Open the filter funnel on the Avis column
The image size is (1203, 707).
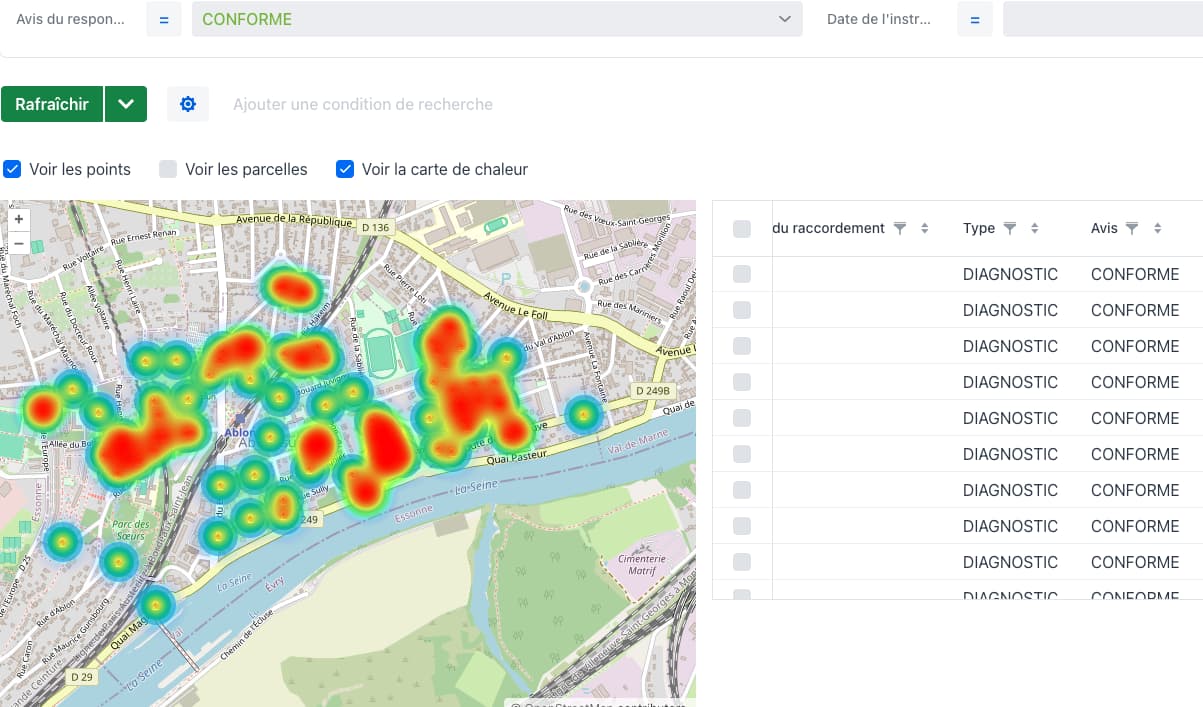(1131, 227)
